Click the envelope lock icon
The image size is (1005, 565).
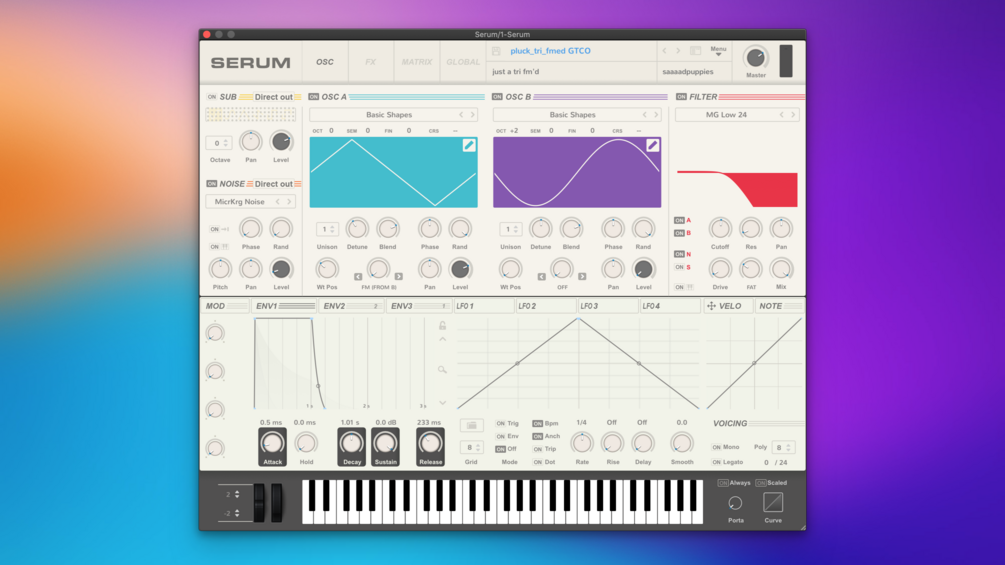pyautogui.click(x=442, y=325)
